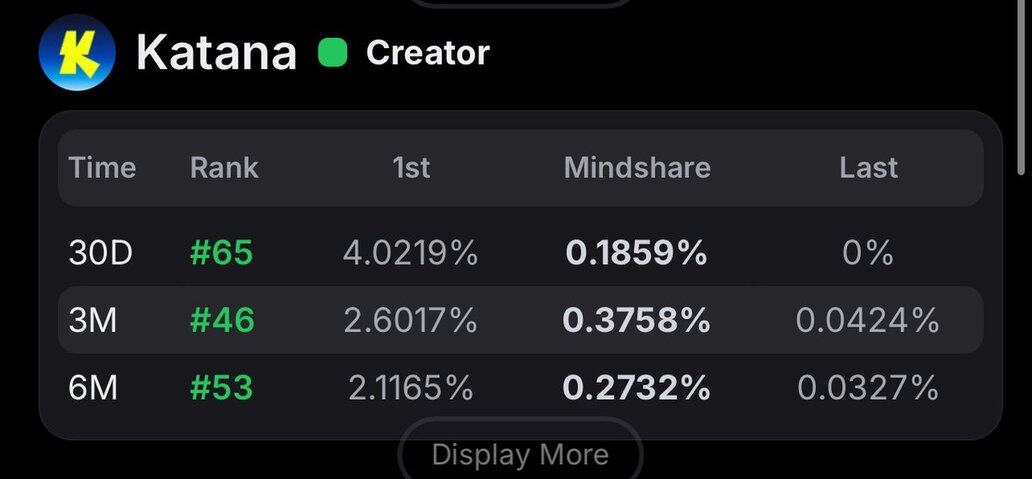This screenshot has height=479, width=1032.
Task: Sort by the 1st column header
Action: pos(411,168)
